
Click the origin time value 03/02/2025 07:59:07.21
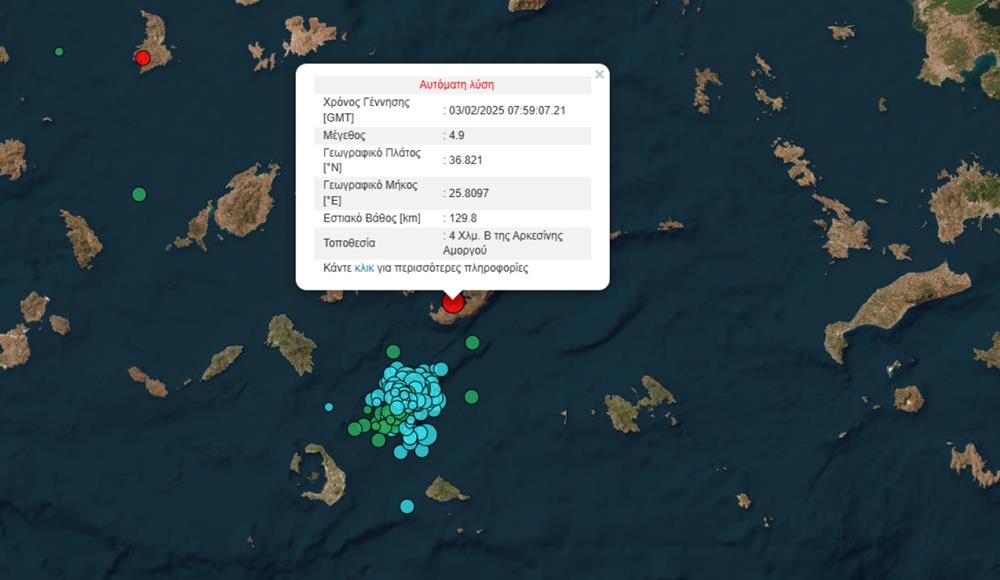pyautogui.click(x=505, y=110)
